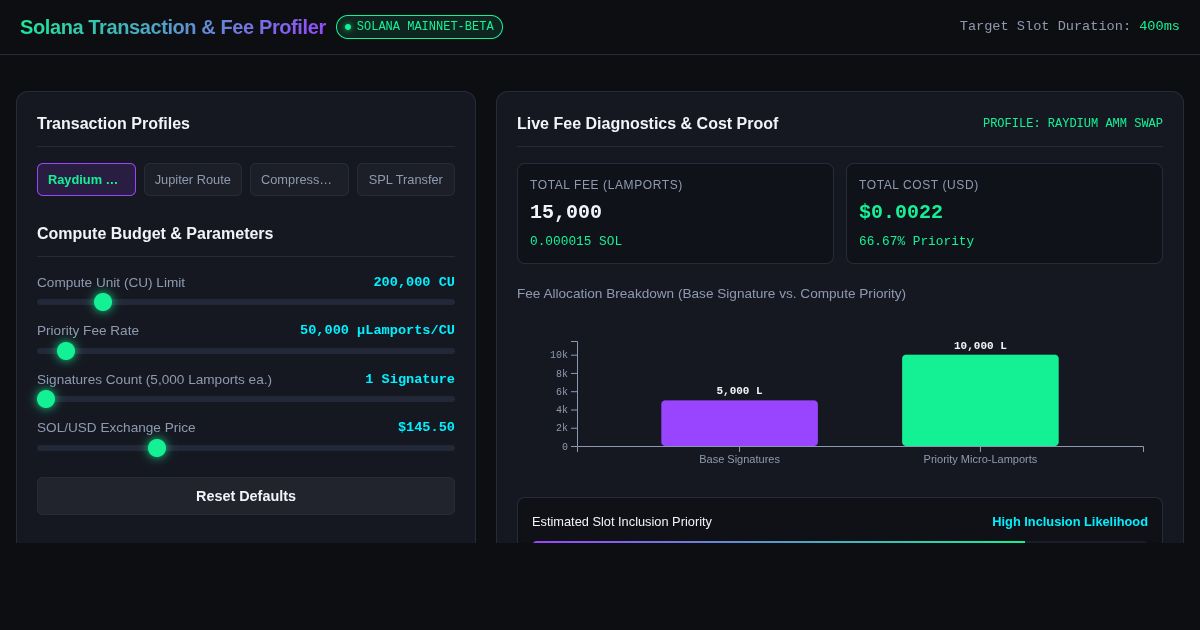Click the Reset Defaults button

246,496
